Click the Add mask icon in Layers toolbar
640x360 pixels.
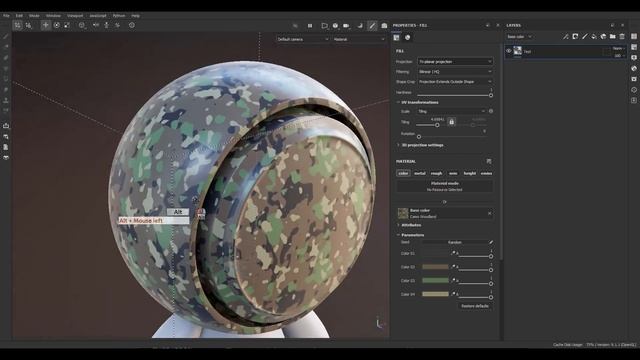[575, 37]
